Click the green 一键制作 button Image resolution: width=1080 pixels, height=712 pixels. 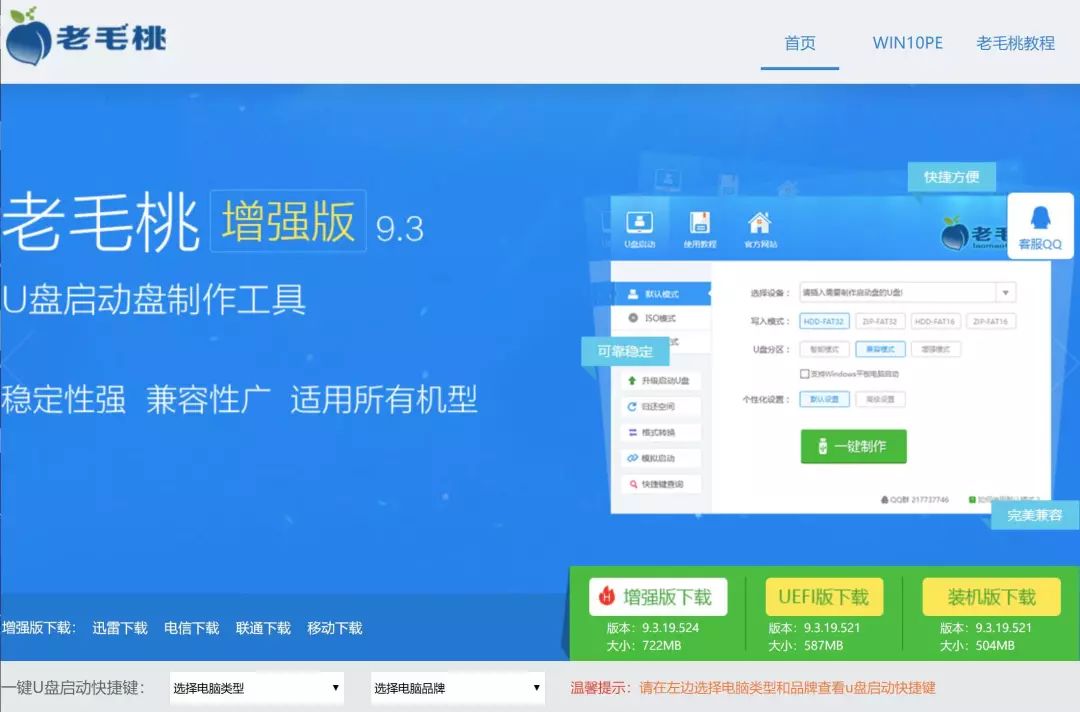[853, 446]
